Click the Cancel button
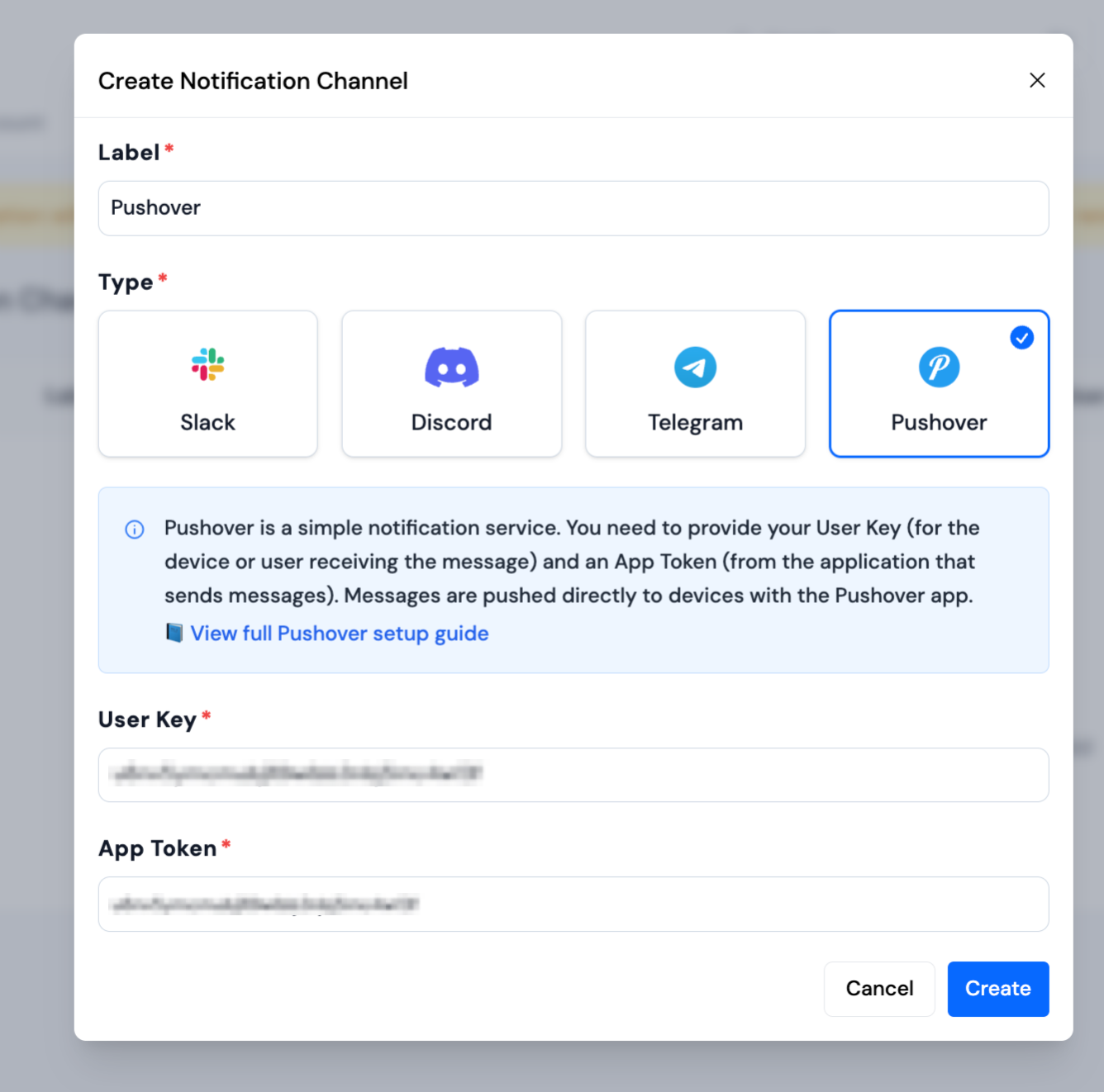This screenshot has width=1104, height=1092. point(879,989)
